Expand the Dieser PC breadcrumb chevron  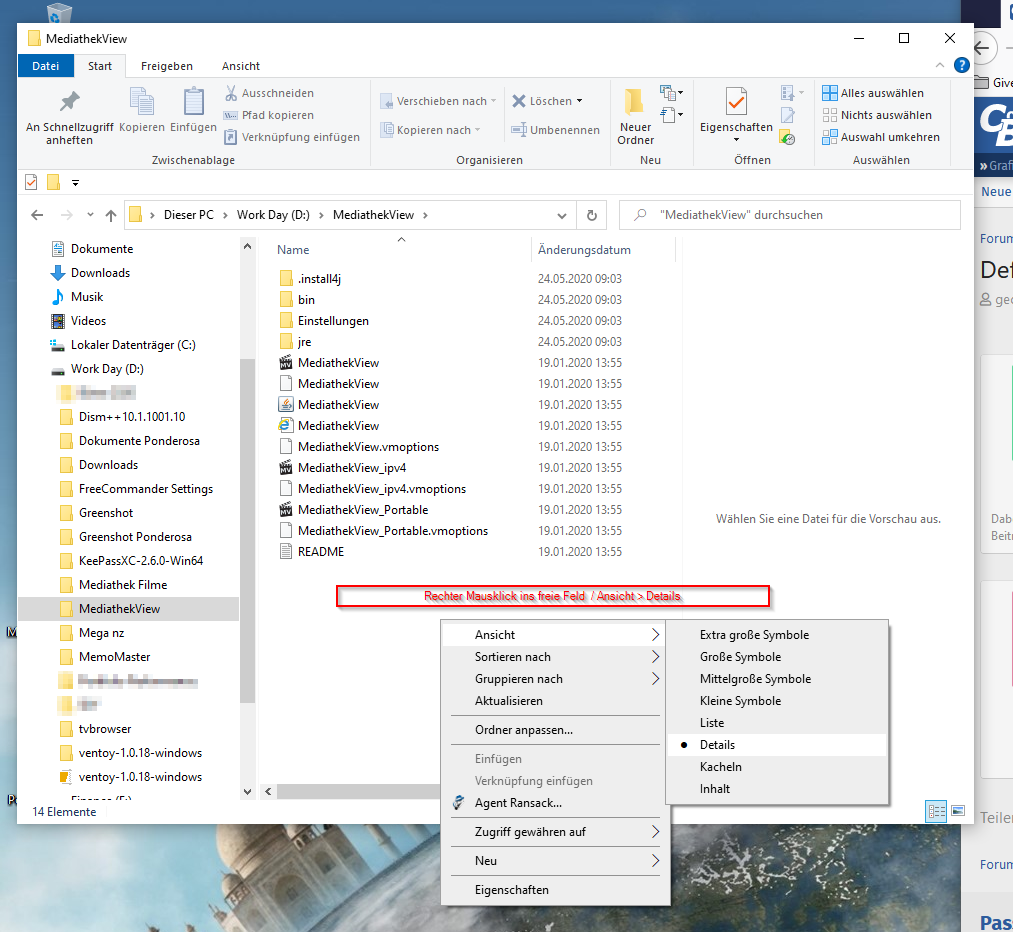pyautogui.click(x=225, y=215)
